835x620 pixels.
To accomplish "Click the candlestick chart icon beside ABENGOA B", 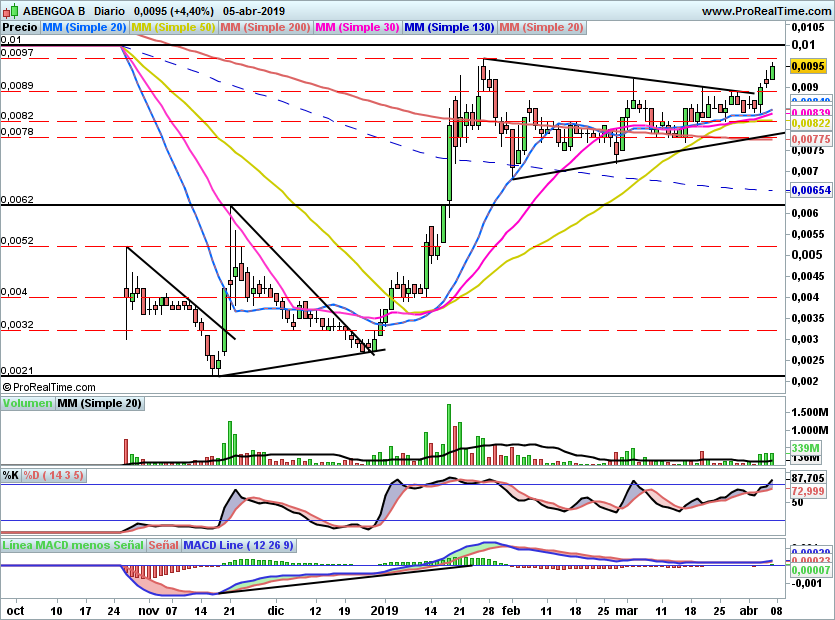I will click(x=10, y=10).
